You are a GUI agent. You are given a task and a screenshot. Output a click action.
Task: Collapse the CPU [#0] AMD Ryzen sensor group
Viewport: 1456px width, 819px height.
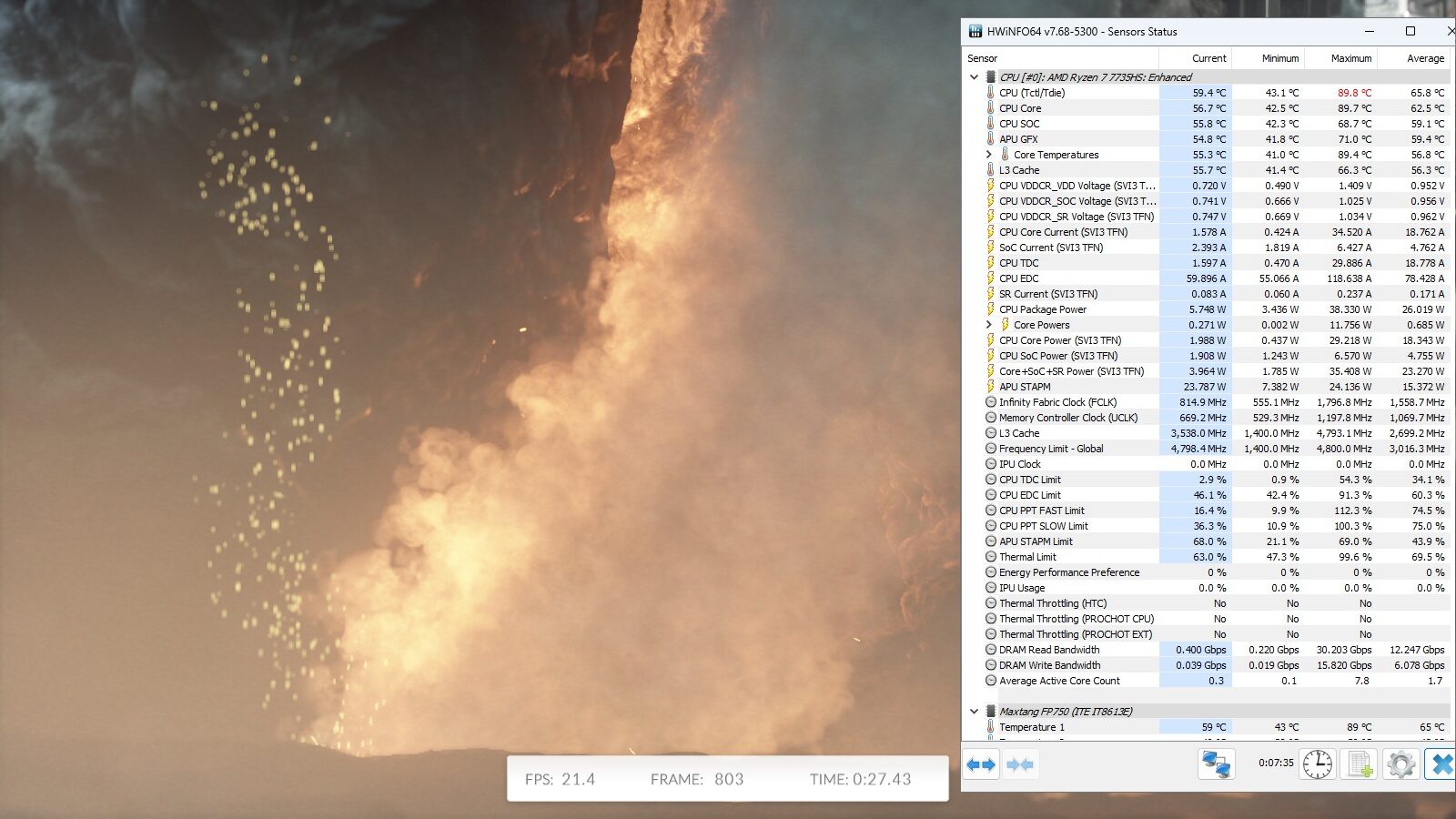974,77
